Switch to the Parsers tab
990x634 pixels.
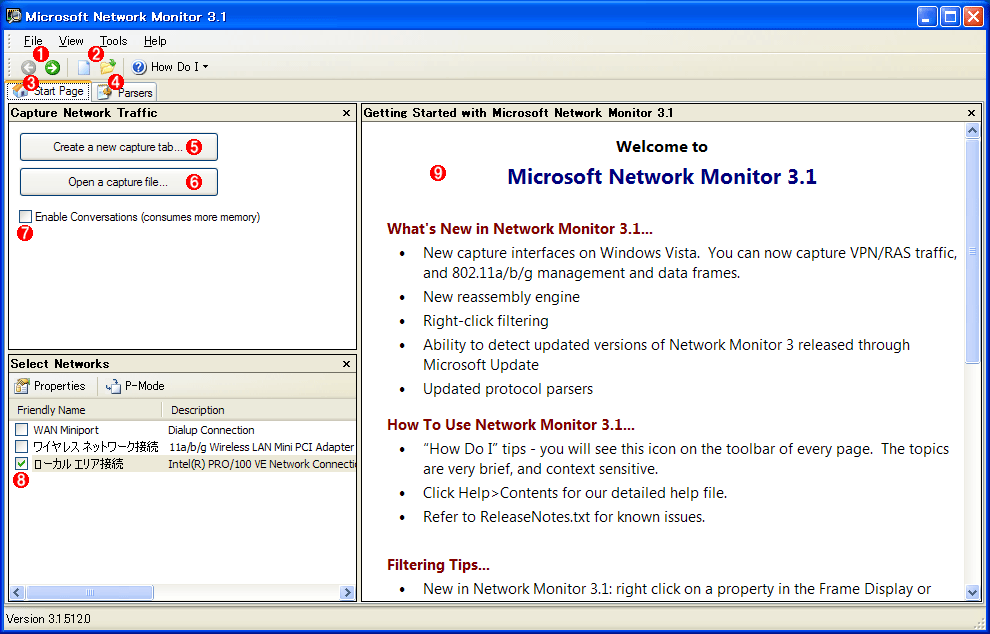(x=125, y=92)
